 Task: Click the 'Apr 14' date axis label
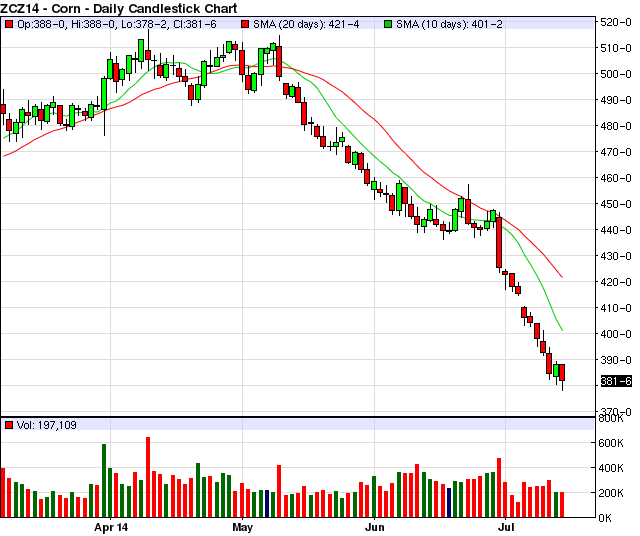click(x=111, y=527)
